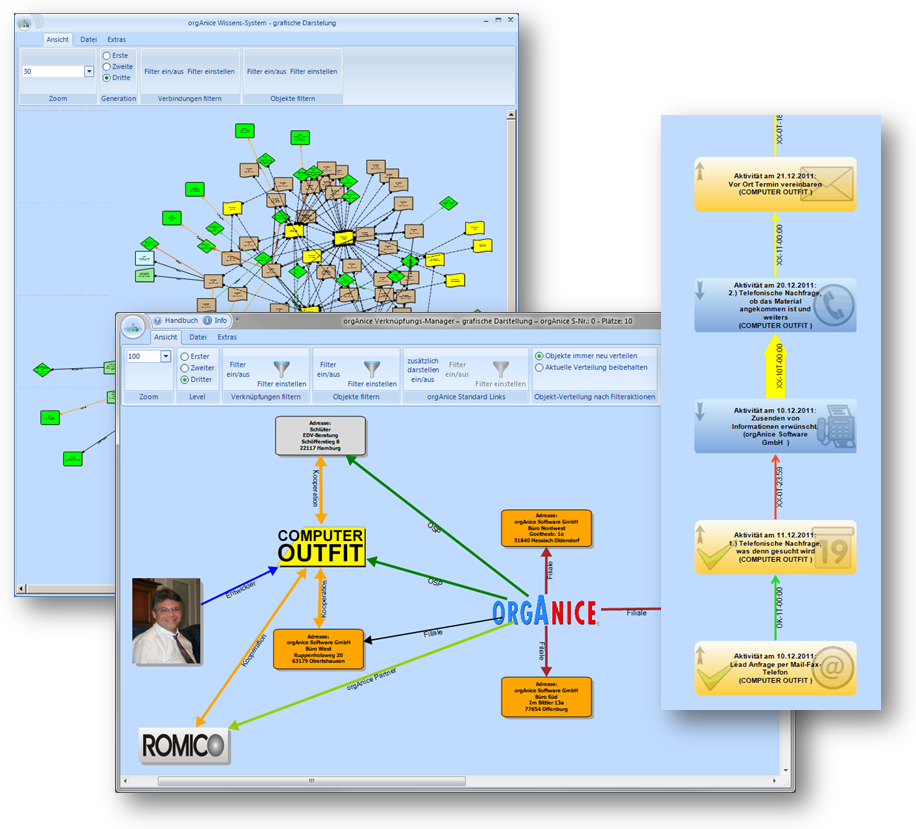Click the Info icon in the quick toolbar
Screen dimensions: 916x829
tap(207, 321)
